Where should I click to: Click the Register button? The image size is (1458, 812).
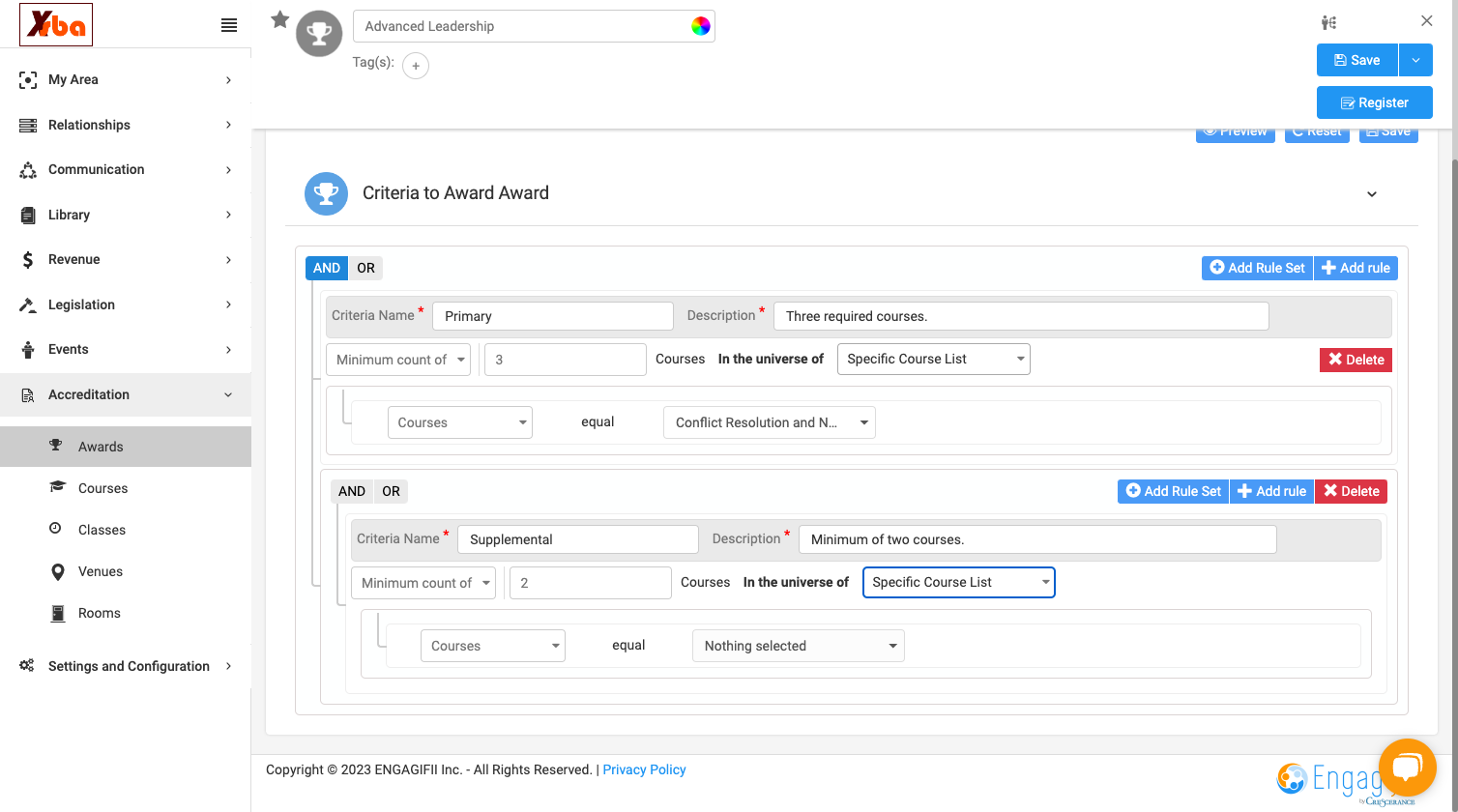click(x=1375, y=102)
